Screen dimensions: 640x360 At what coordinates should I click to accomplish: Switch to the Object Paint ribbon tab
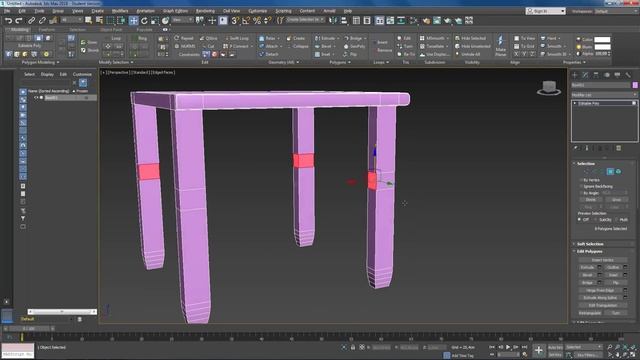click(111, 30)
